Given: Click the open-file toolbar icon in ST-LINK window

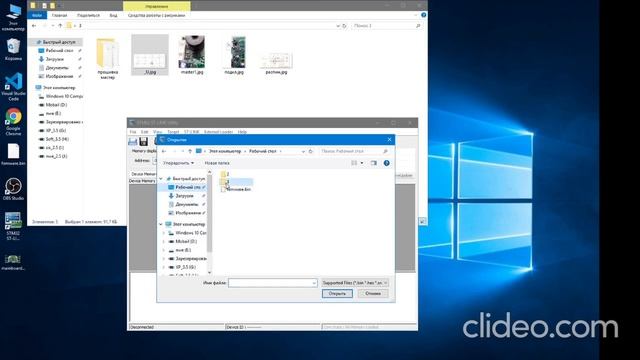Looking at the screenshot, I should coord(133,141).
